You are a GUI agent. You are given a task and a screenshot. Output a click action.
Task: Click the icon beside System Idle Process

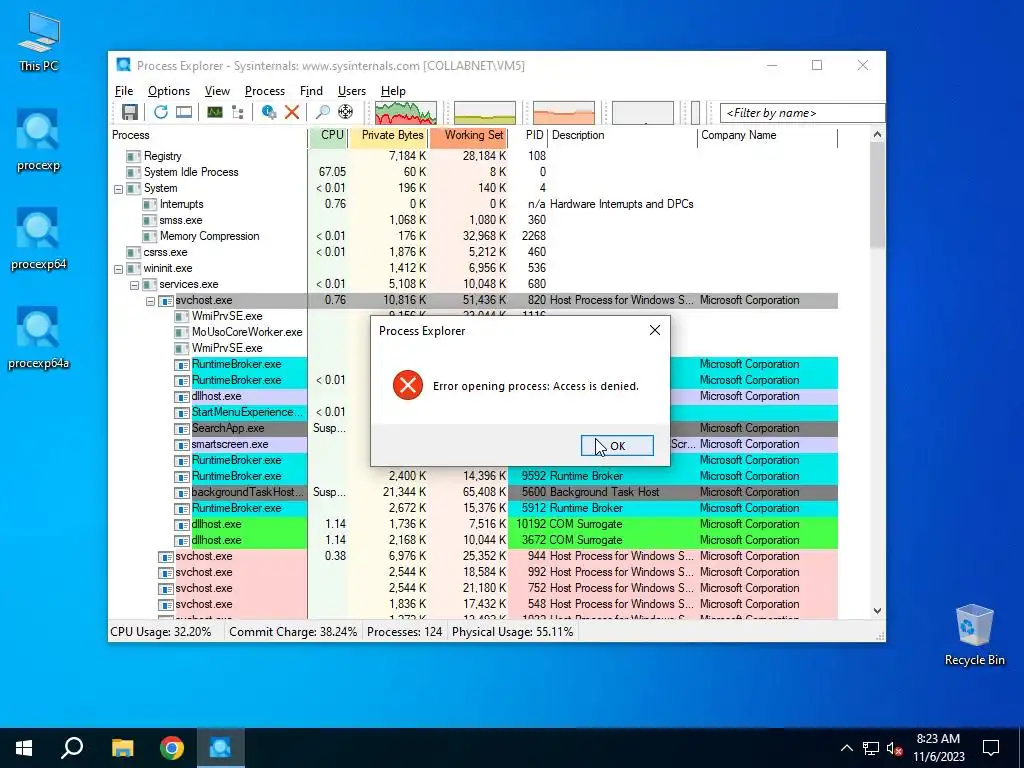click(133, 172)
